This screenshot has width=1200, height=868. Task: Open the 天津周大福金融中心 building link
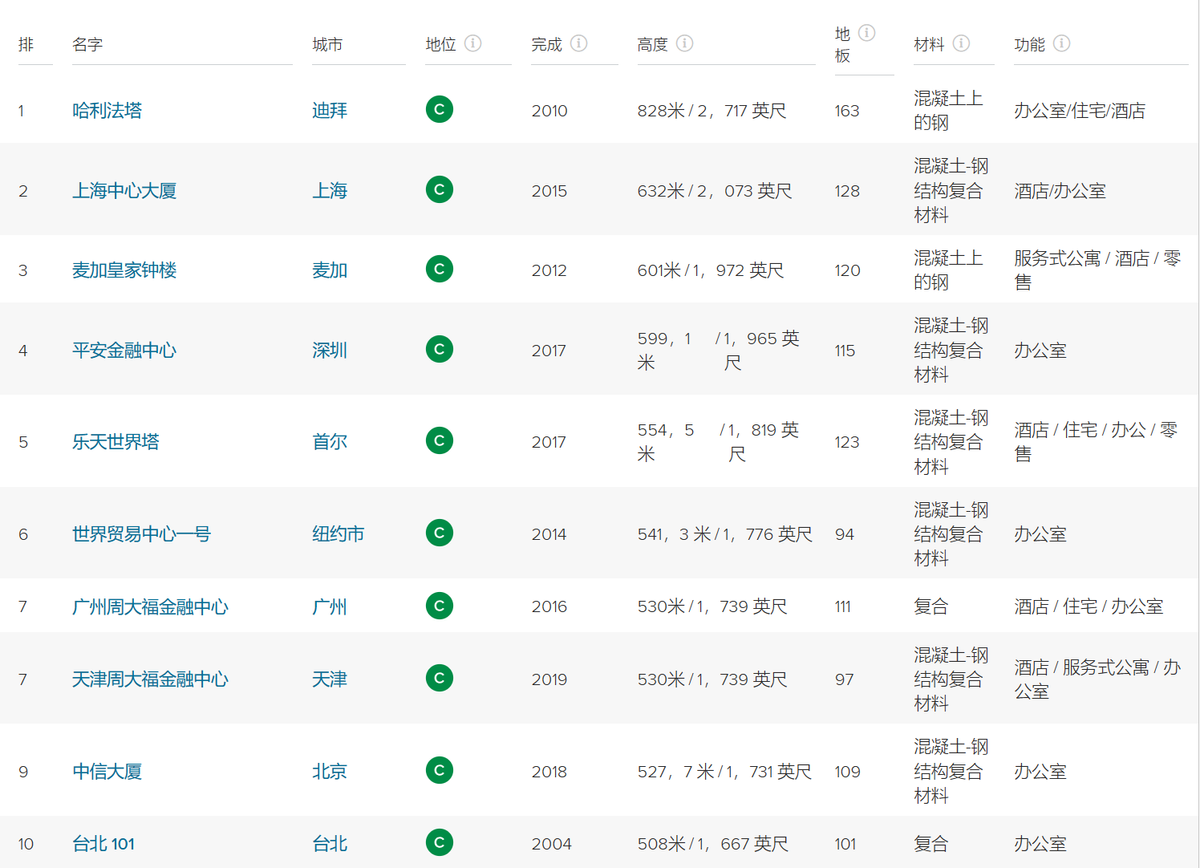(151, 679)
